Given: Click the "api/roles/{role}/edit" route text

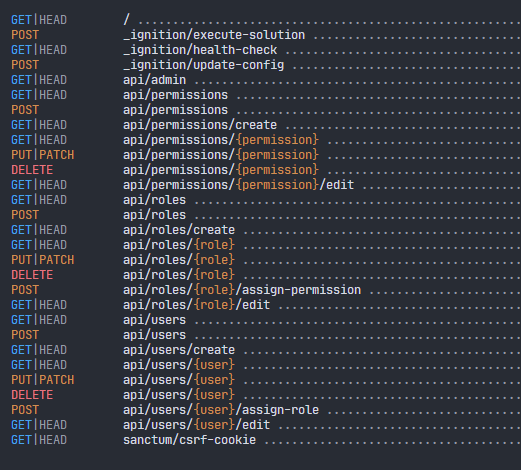Looking at the screenshot, I should pyautogui.click(x=196, y=305).
